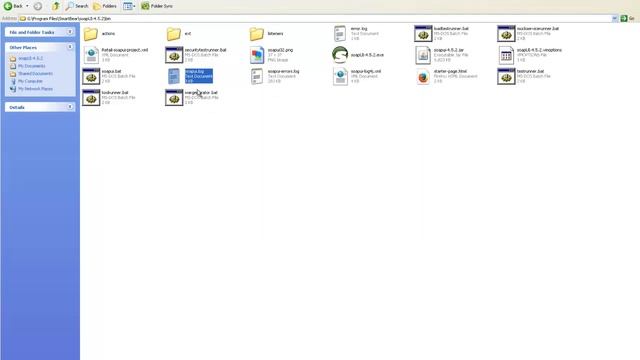Open the My Documents link
This screenshot has width=640, height=360.
[28, 66]
